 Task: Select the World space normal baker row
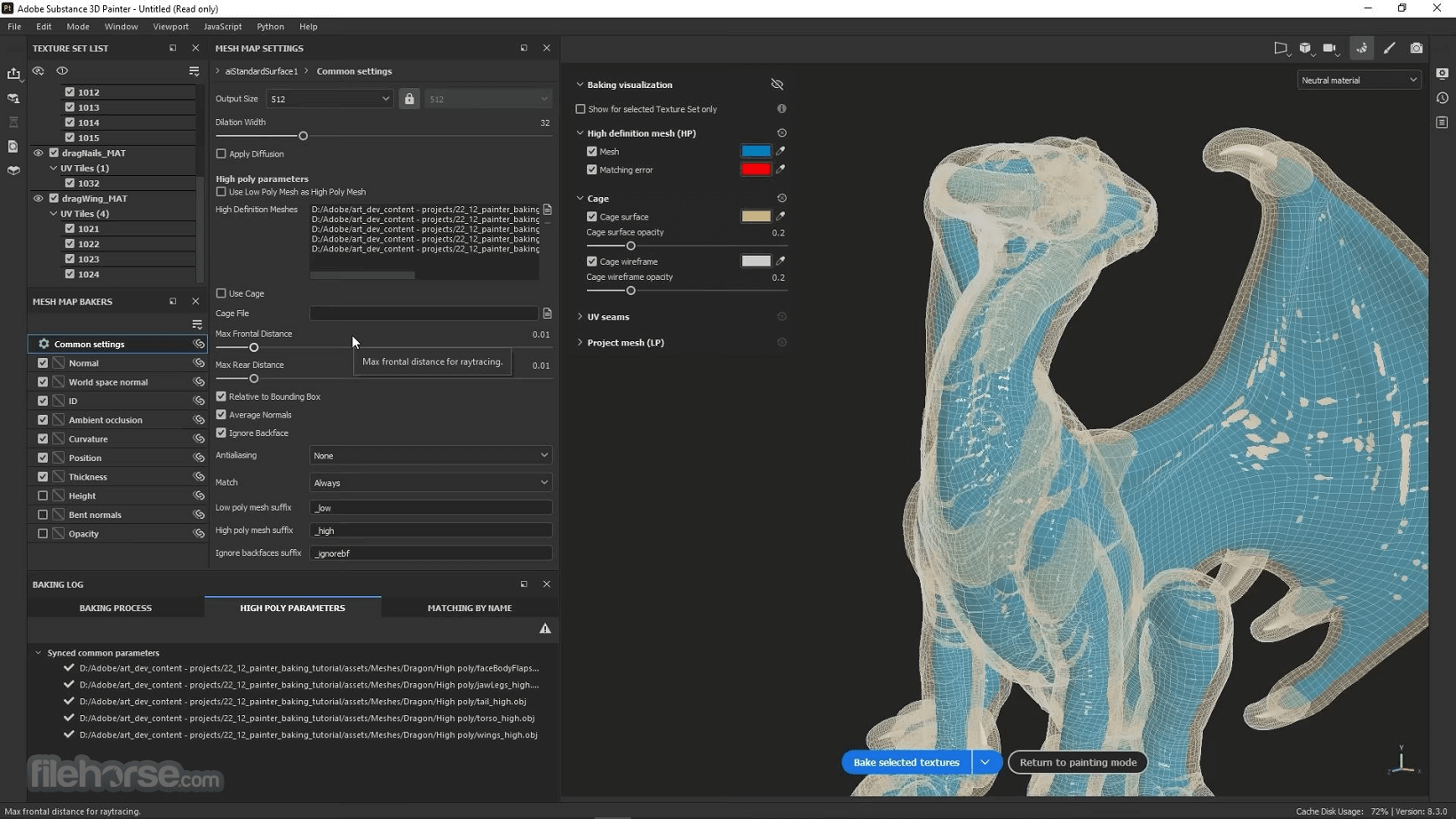[x=118, y=382]
